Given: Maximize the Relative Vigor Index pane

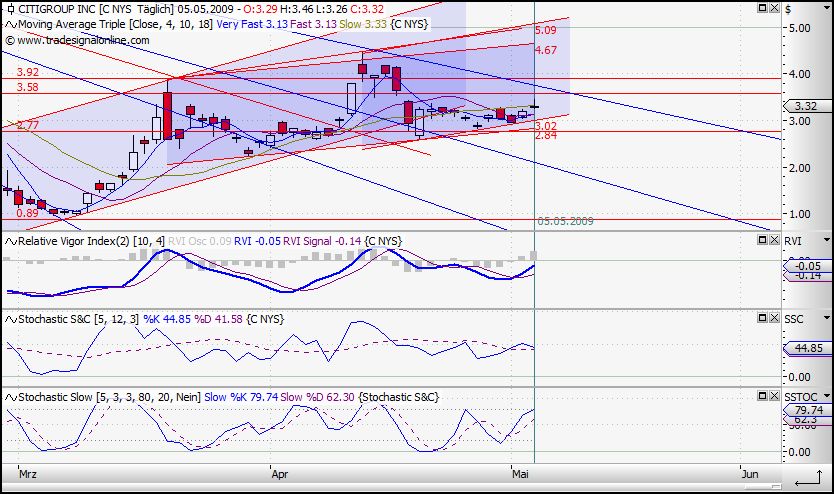Looking at the screenshot, I should (762, 240).
